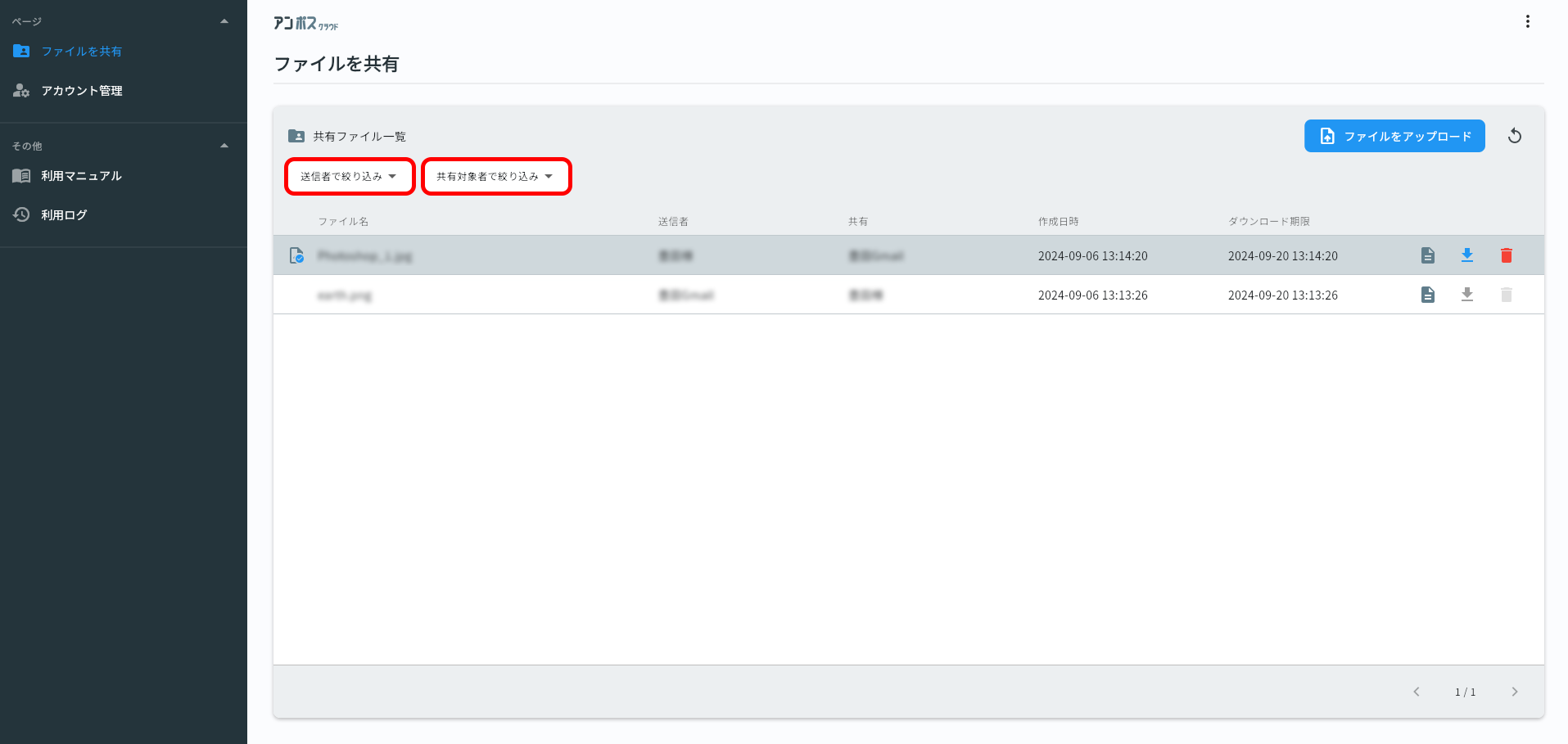
Task: Select the deadline 2024-09-20 13:13:26
Action: pos(1283,295)
